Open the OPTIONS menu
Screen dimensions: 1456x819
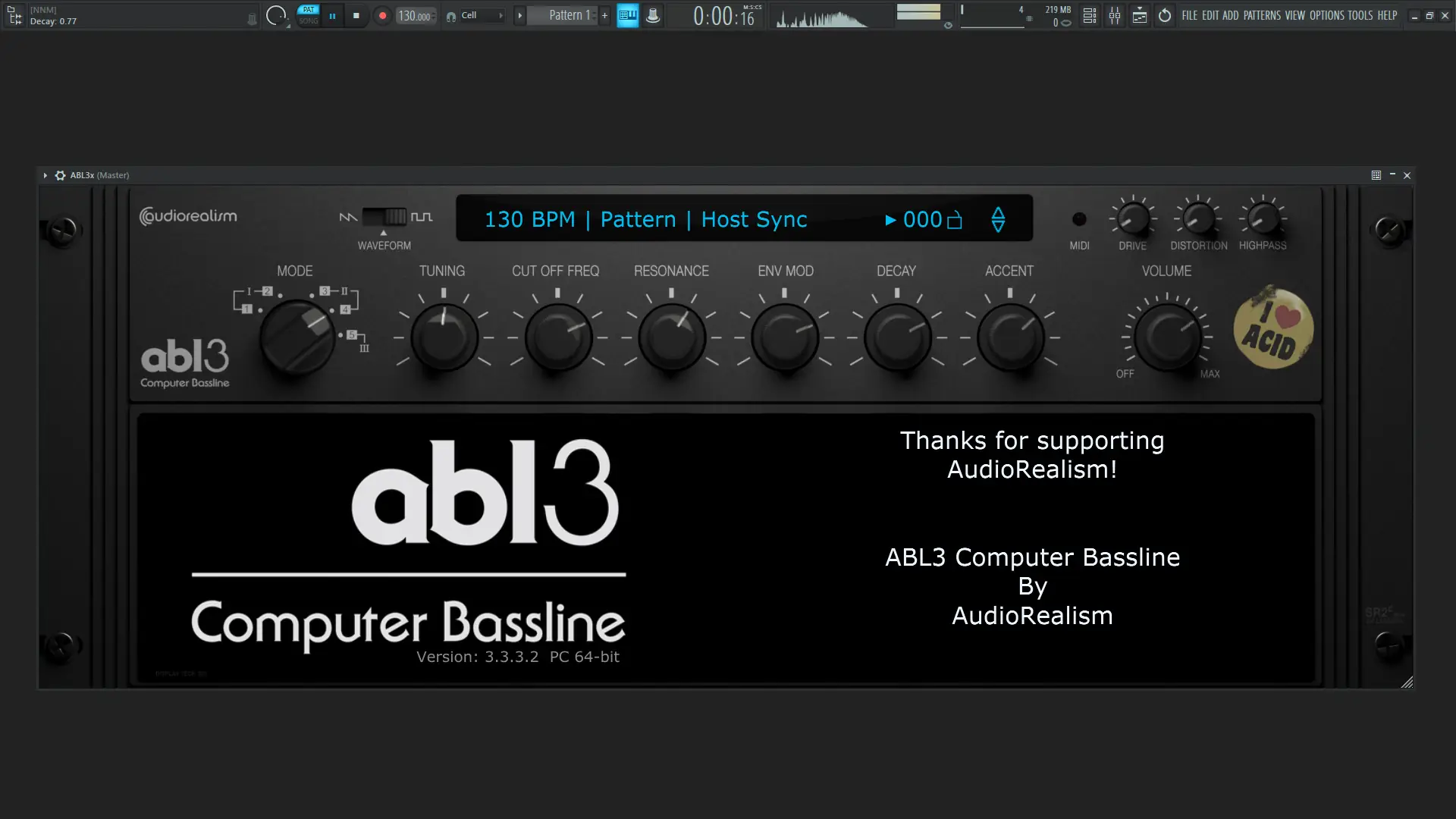1326,15
